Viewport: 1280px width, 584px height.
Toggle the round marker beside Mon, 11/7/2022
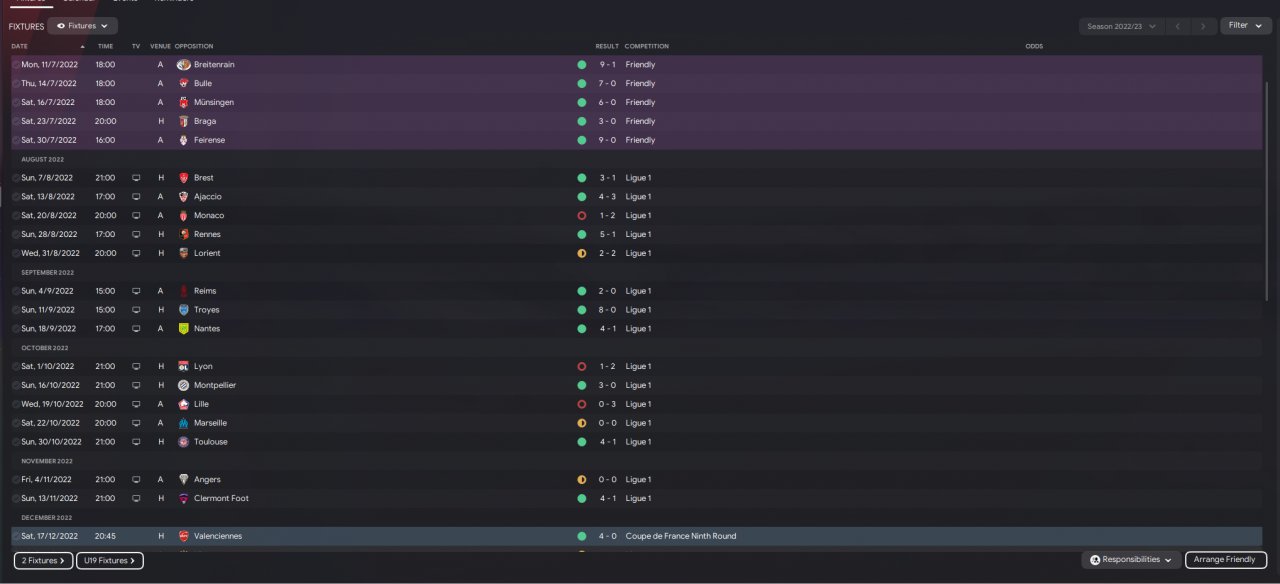pos(16,65)
